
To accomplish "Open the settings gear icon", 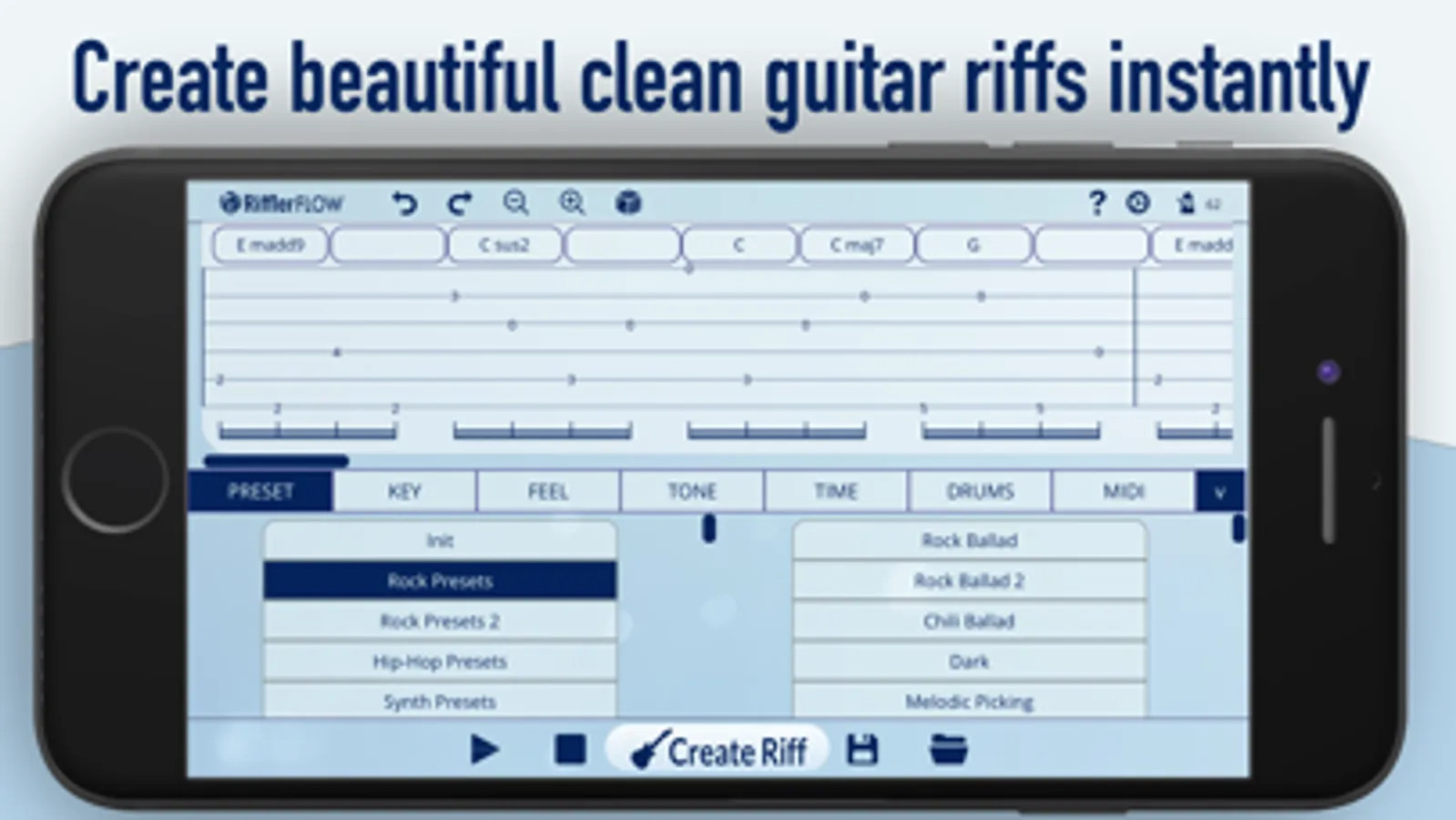I will pyautogui.click(x=1138, y=202).
